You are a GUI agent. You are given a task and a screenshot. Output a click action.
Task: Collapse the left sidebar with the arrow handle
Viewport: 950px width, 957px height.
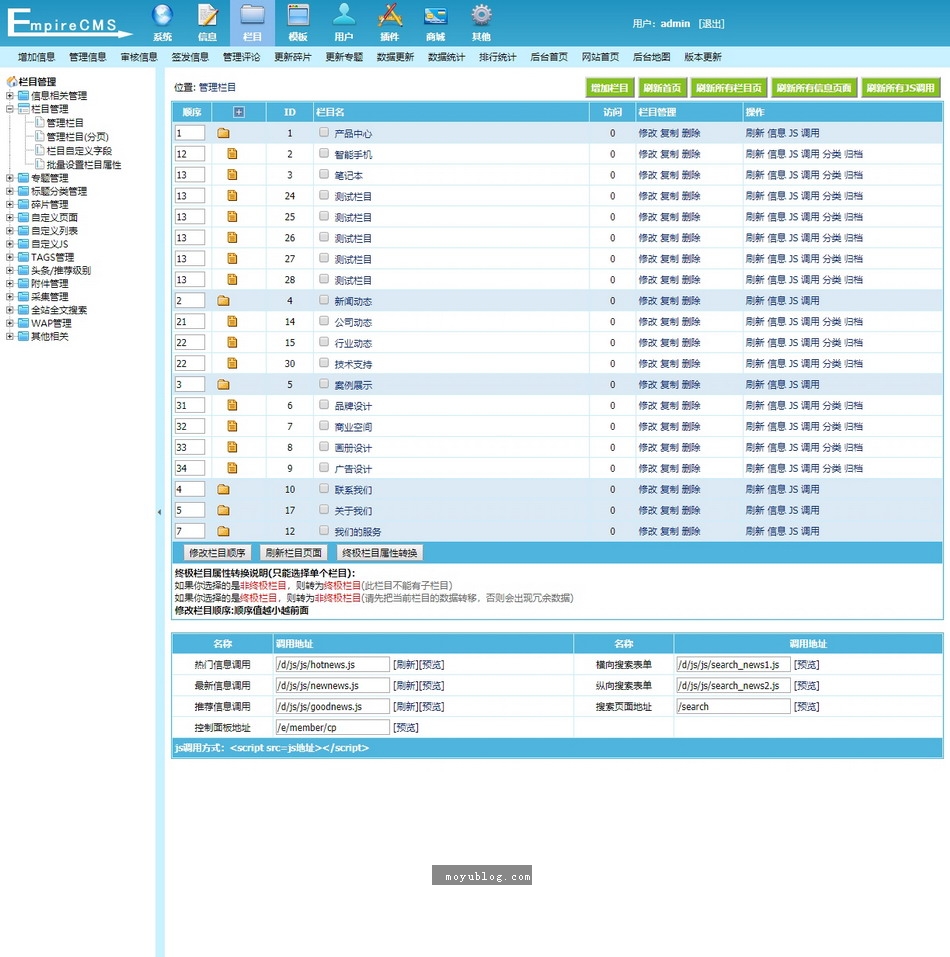tap(159, 512)
